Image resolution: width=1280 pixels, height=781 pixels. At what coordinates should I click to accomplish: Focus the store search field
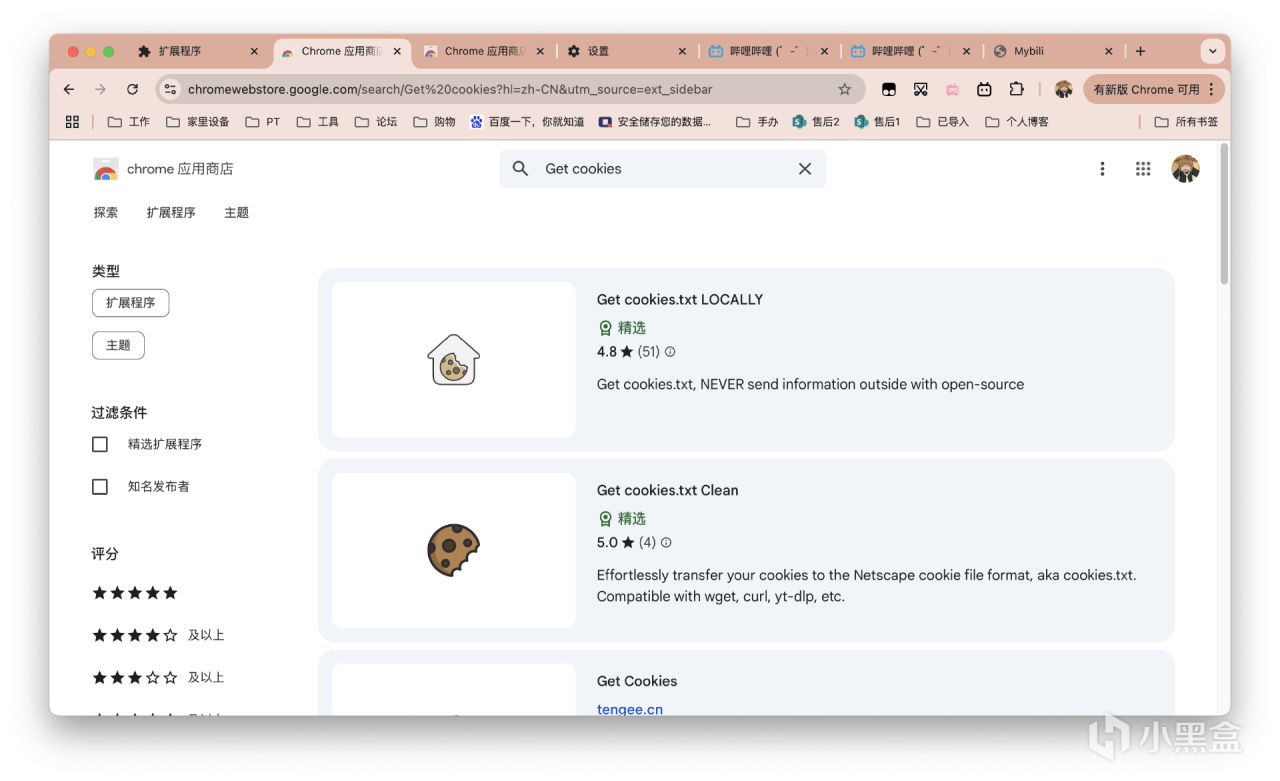point(664,169)
